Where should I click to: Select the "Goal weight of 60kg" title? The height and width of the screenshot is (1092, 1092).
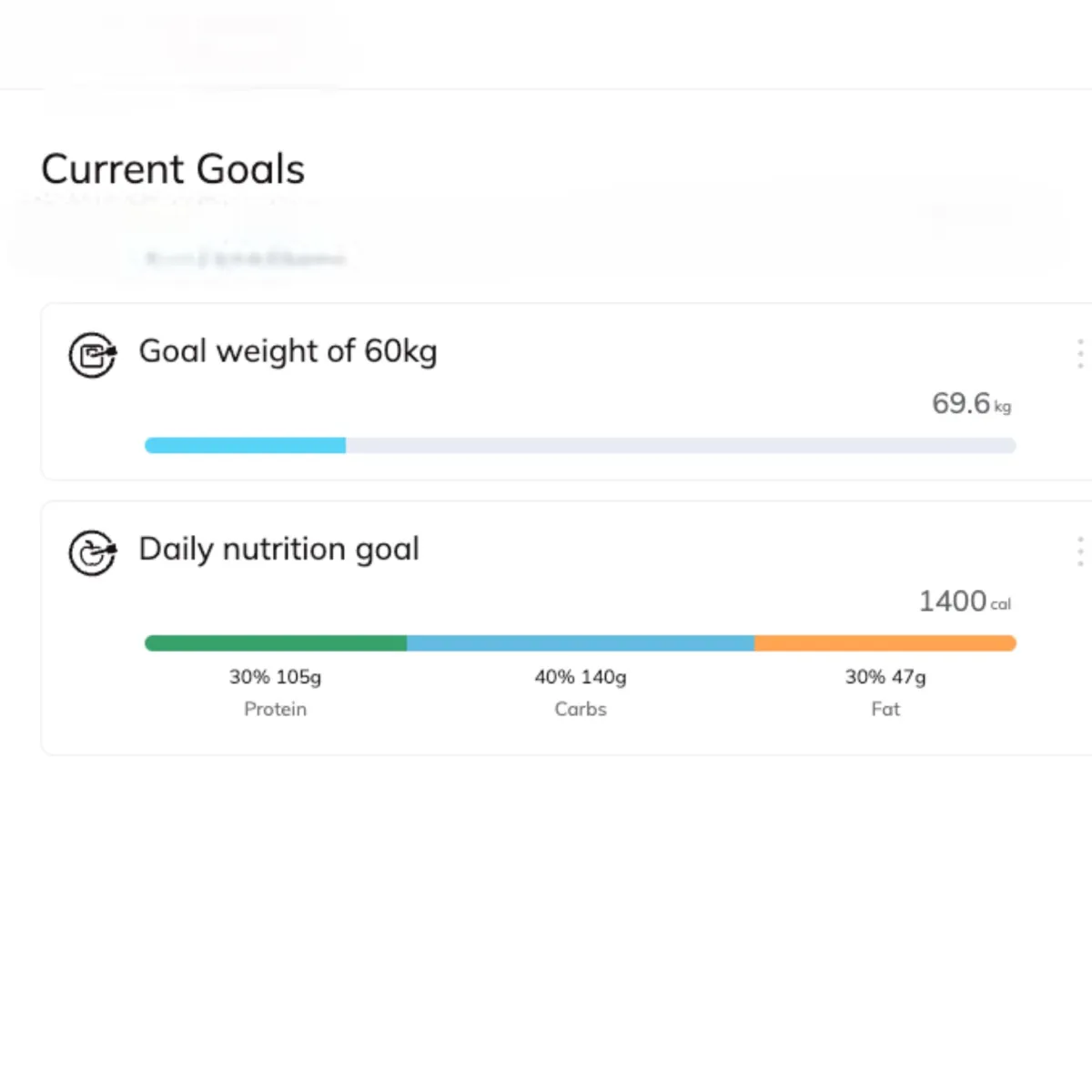pos(288,351)
